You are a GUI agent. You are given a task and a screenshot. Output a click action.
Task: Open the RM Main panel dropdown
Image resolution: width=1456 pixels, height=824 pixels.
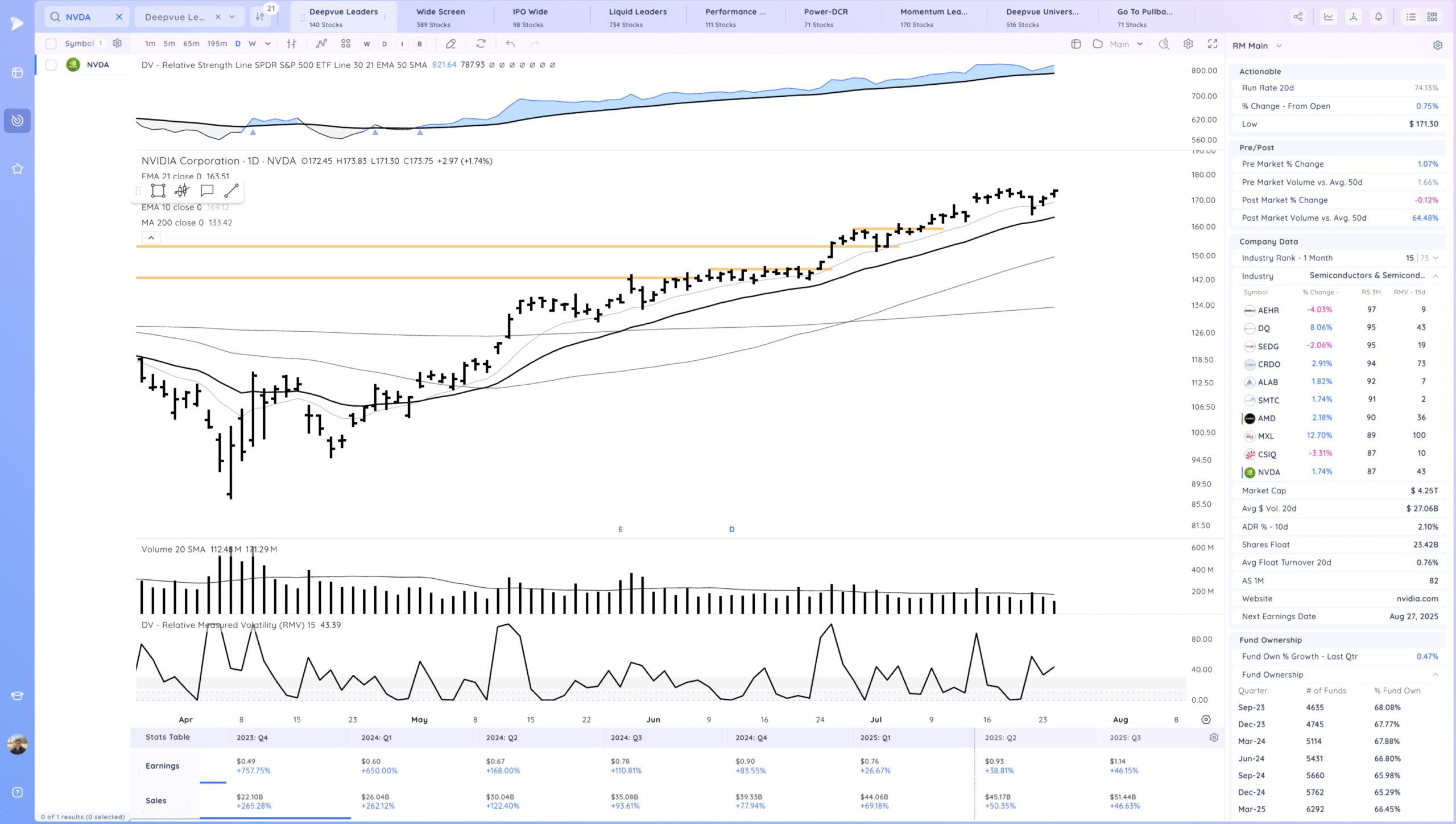pyautogui.click(x=1279, y=46)
